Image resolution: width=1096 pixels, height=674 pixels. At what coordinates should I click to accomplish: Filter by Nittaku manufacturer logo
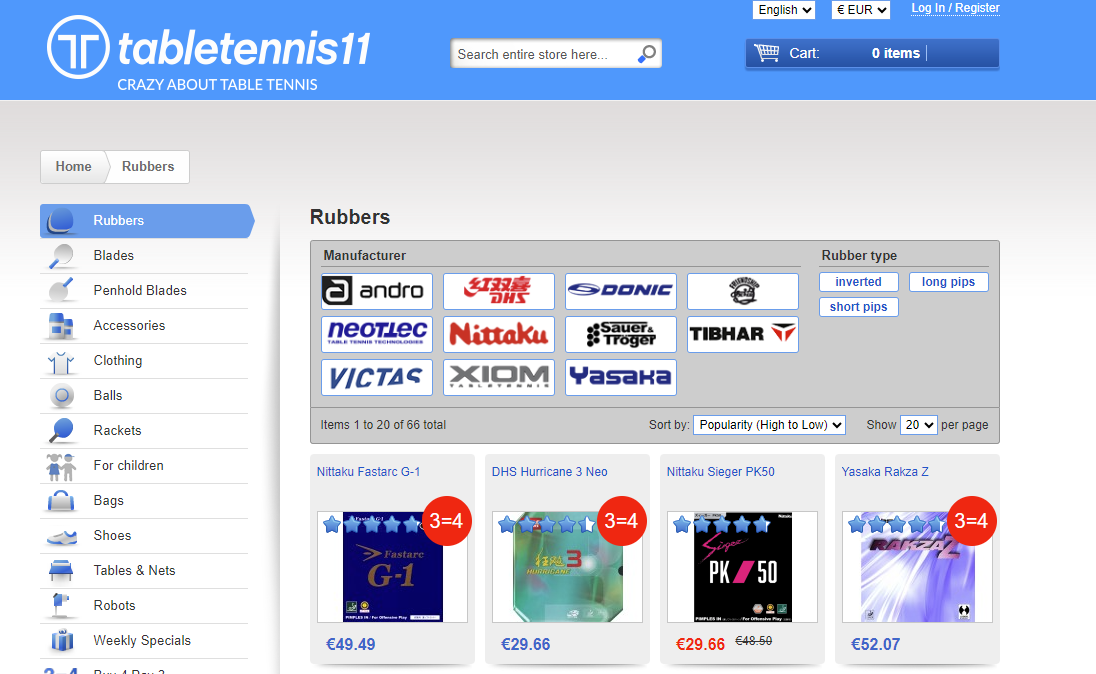(498, 334)
